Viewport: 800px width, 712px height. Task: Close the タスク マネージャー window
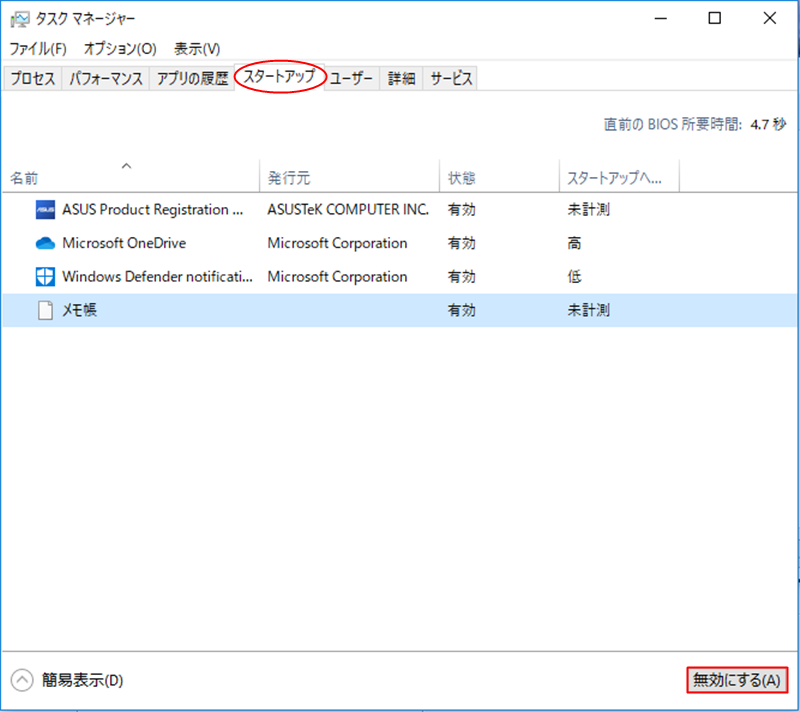769,19
